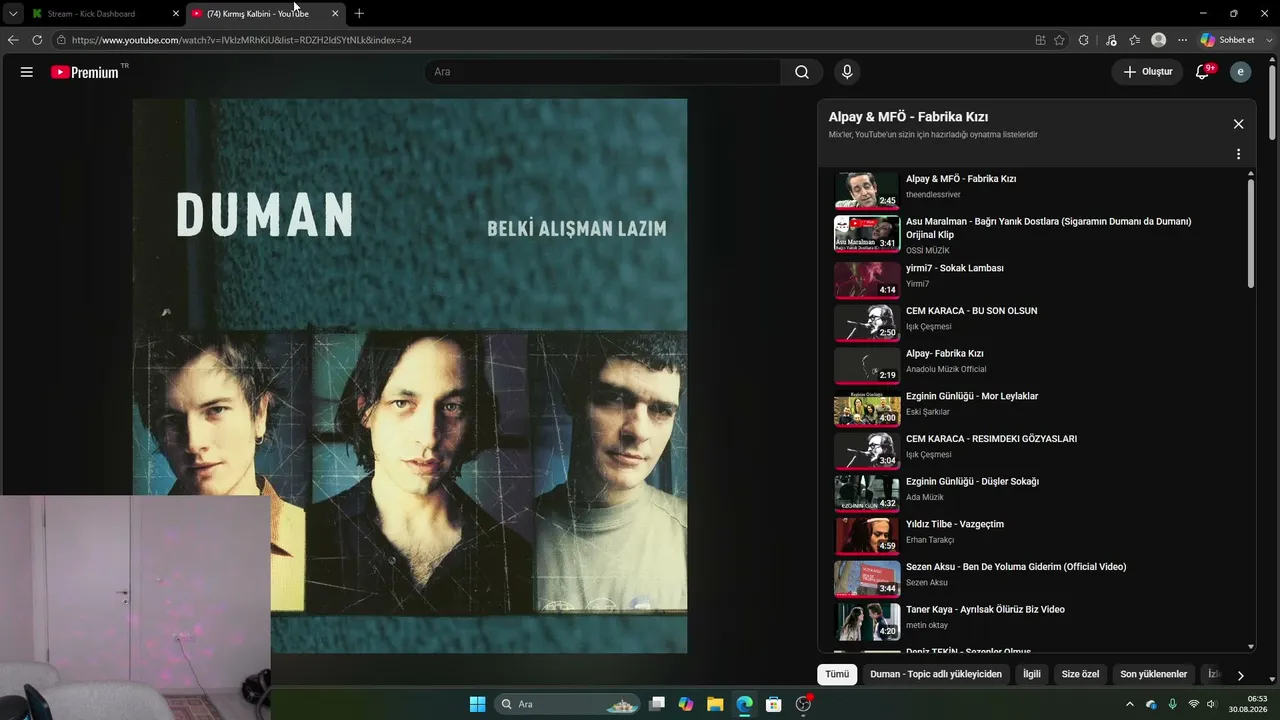Open Sohbet et Copilot chat button

point(1227,40)
